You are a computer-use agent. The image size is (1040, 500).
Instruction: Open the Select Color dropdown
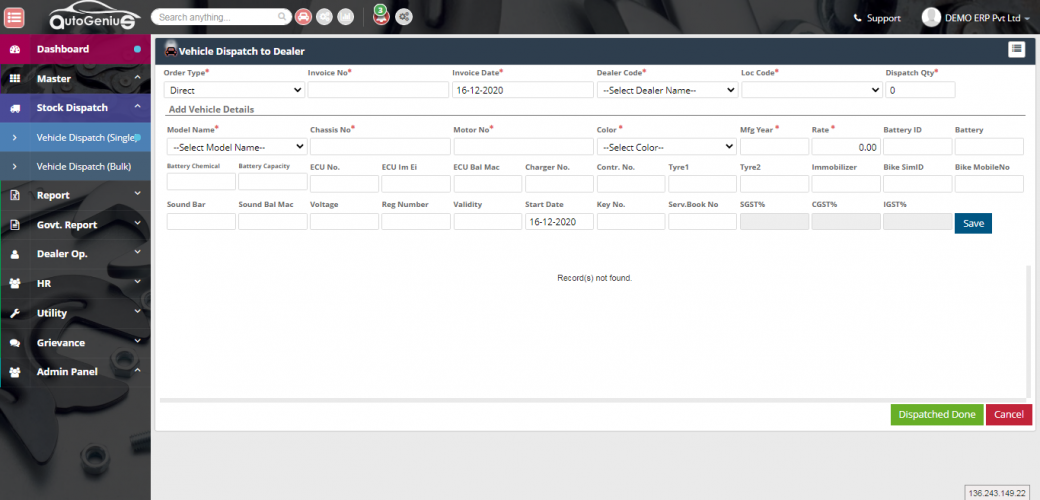[667, 147]
